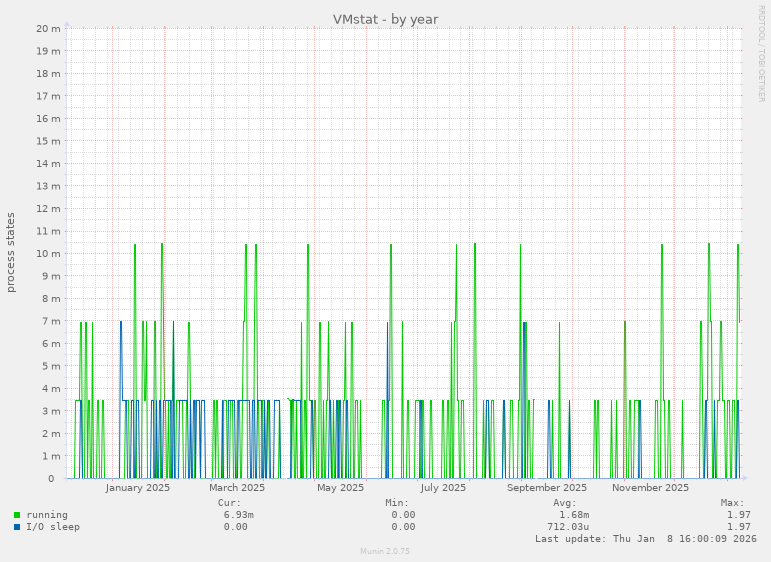Click the Max: column header
The width and height of the screenshot is (771, 562).
tap(732, 503)
